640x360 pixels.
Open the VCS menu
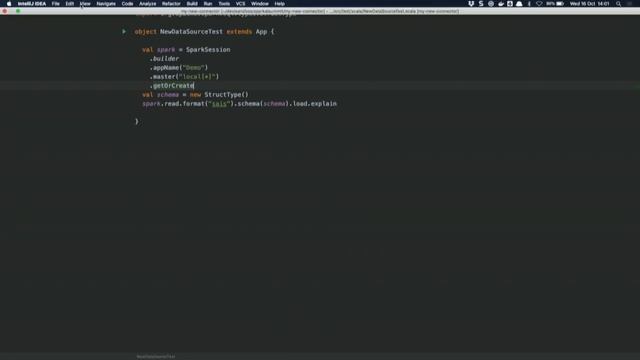click(240, 4)
